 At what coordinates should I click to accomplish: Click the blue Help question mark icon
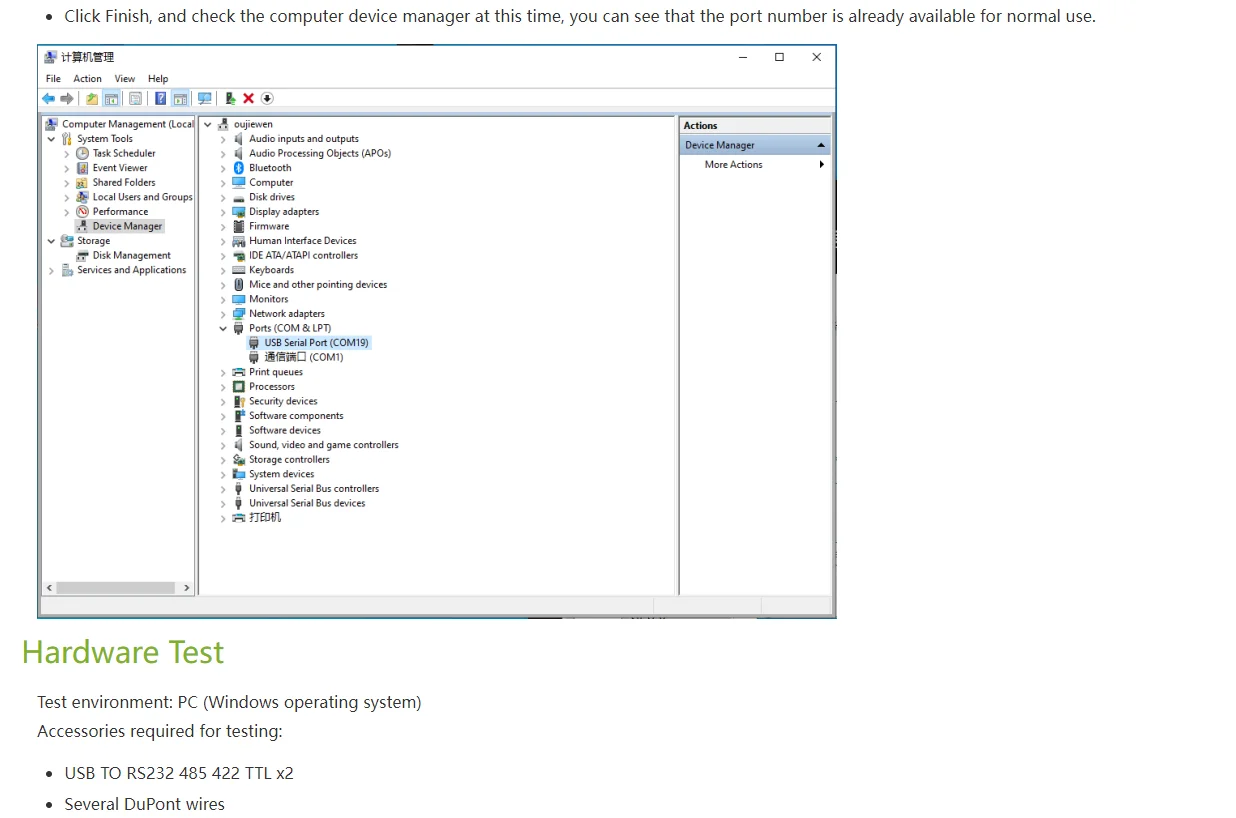[160, 98]
